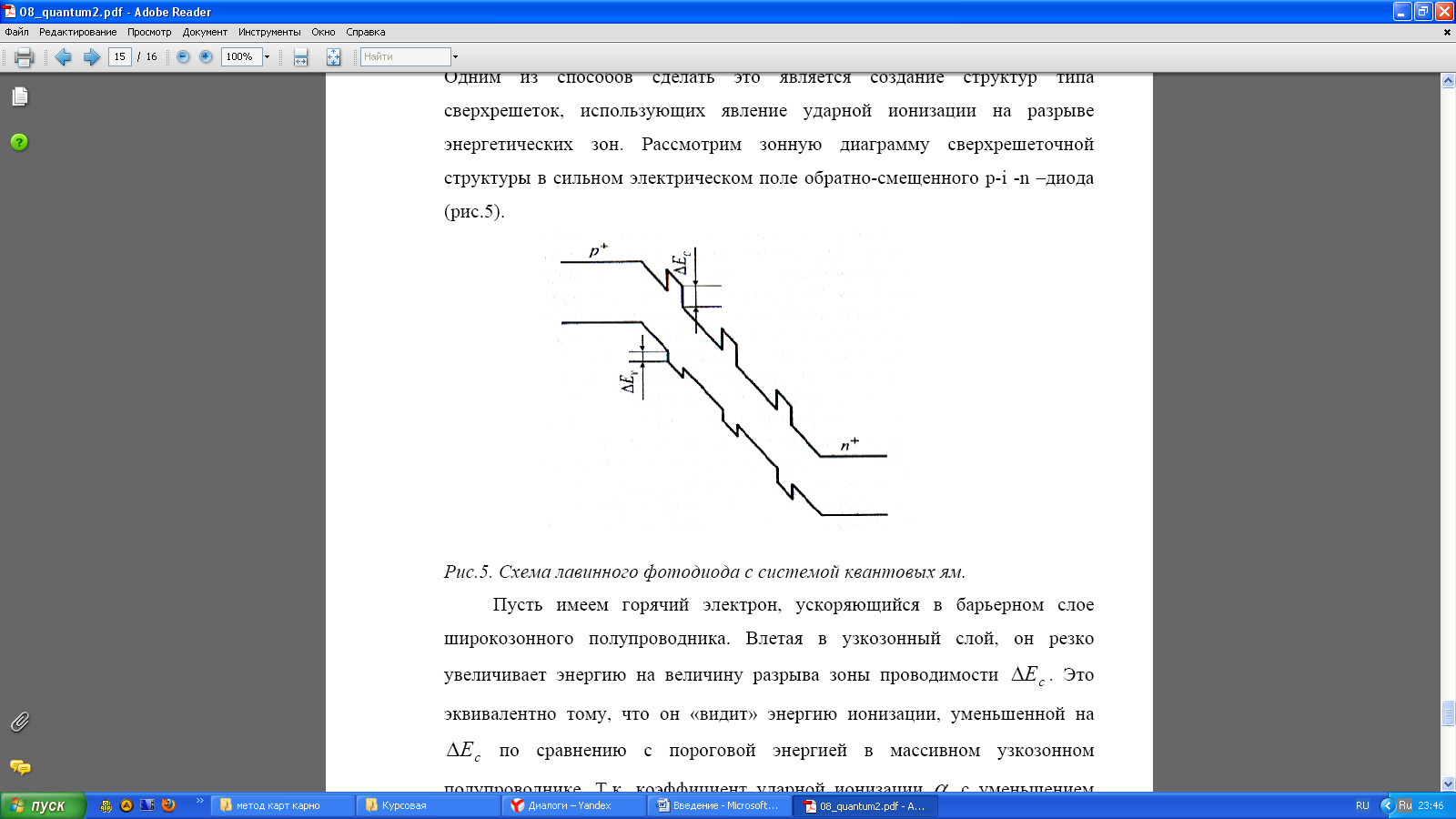Open the Окно menu

pos(323,32)
